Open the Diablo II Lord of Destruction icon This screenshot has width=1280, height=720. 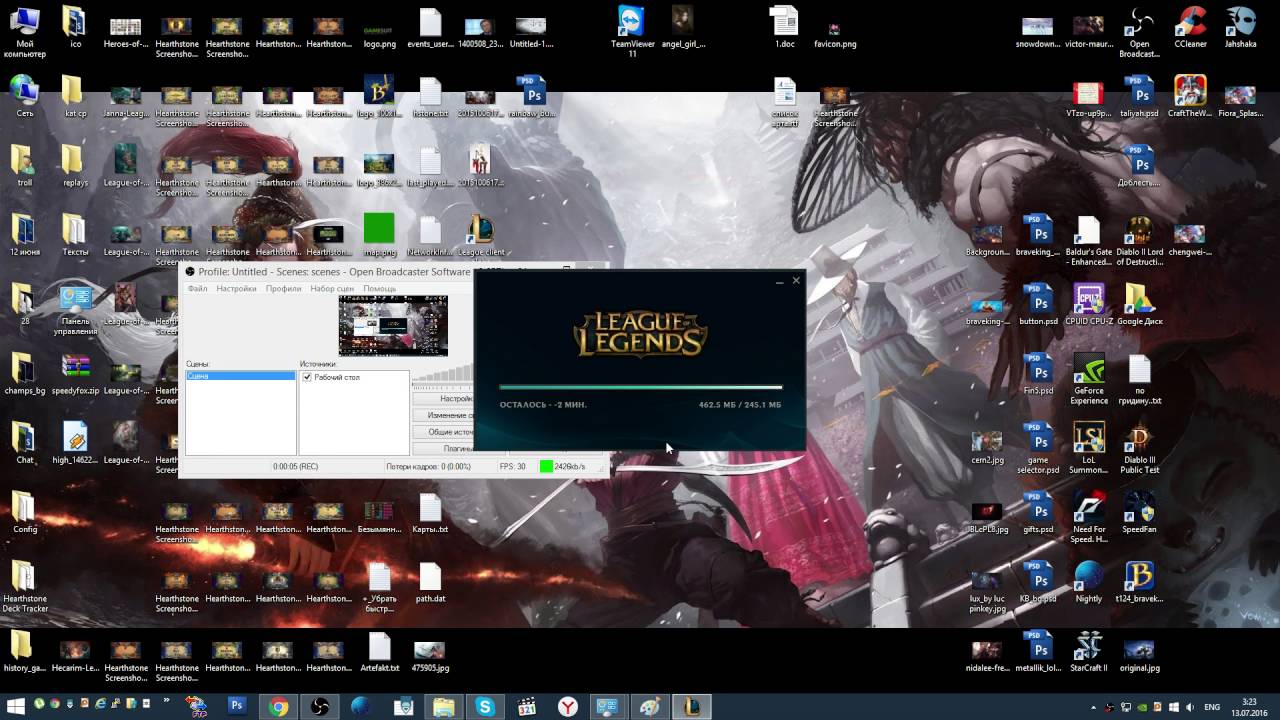[x=1139, y=240]
